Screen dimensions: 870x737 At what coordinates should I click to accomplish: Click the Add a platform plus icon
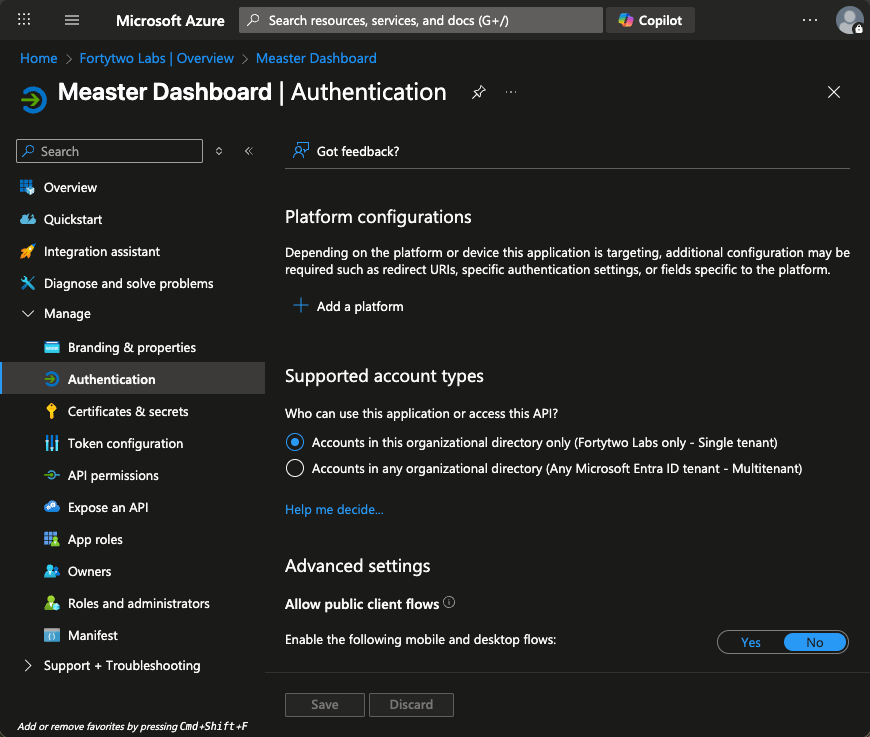pos(300,306)
